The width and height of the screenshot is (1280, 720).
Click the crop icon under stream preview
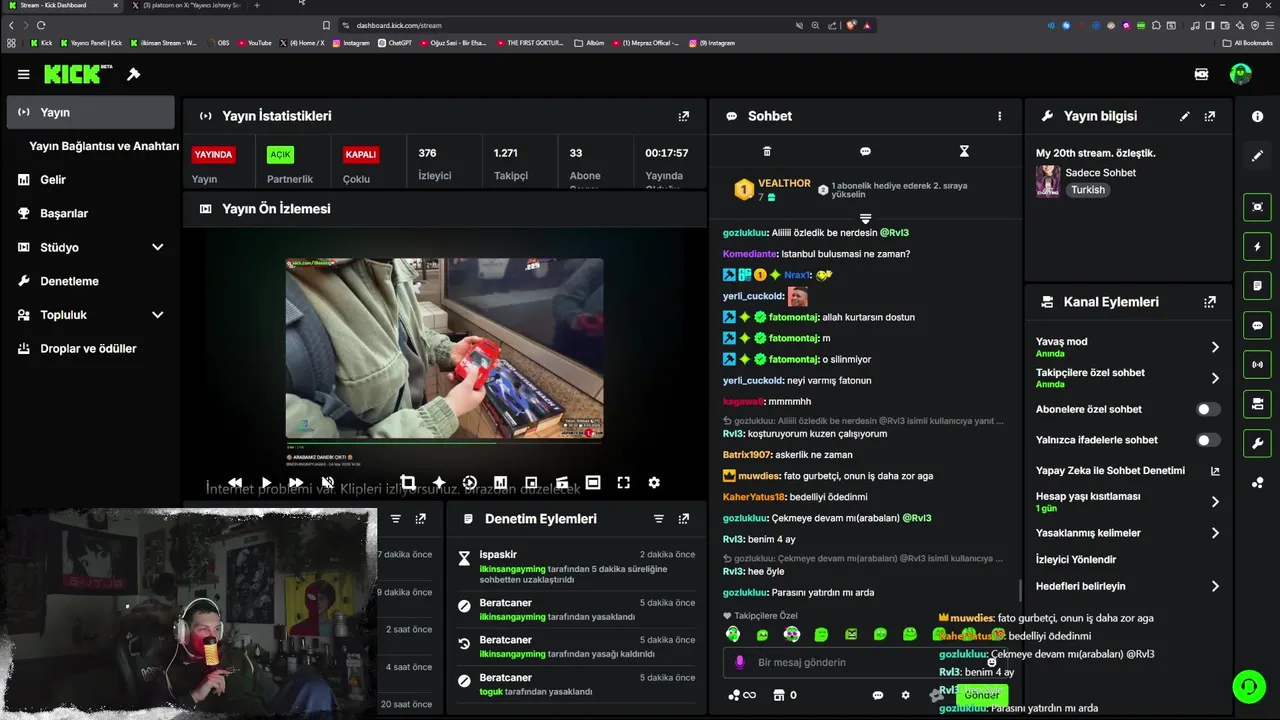(408, 482)
